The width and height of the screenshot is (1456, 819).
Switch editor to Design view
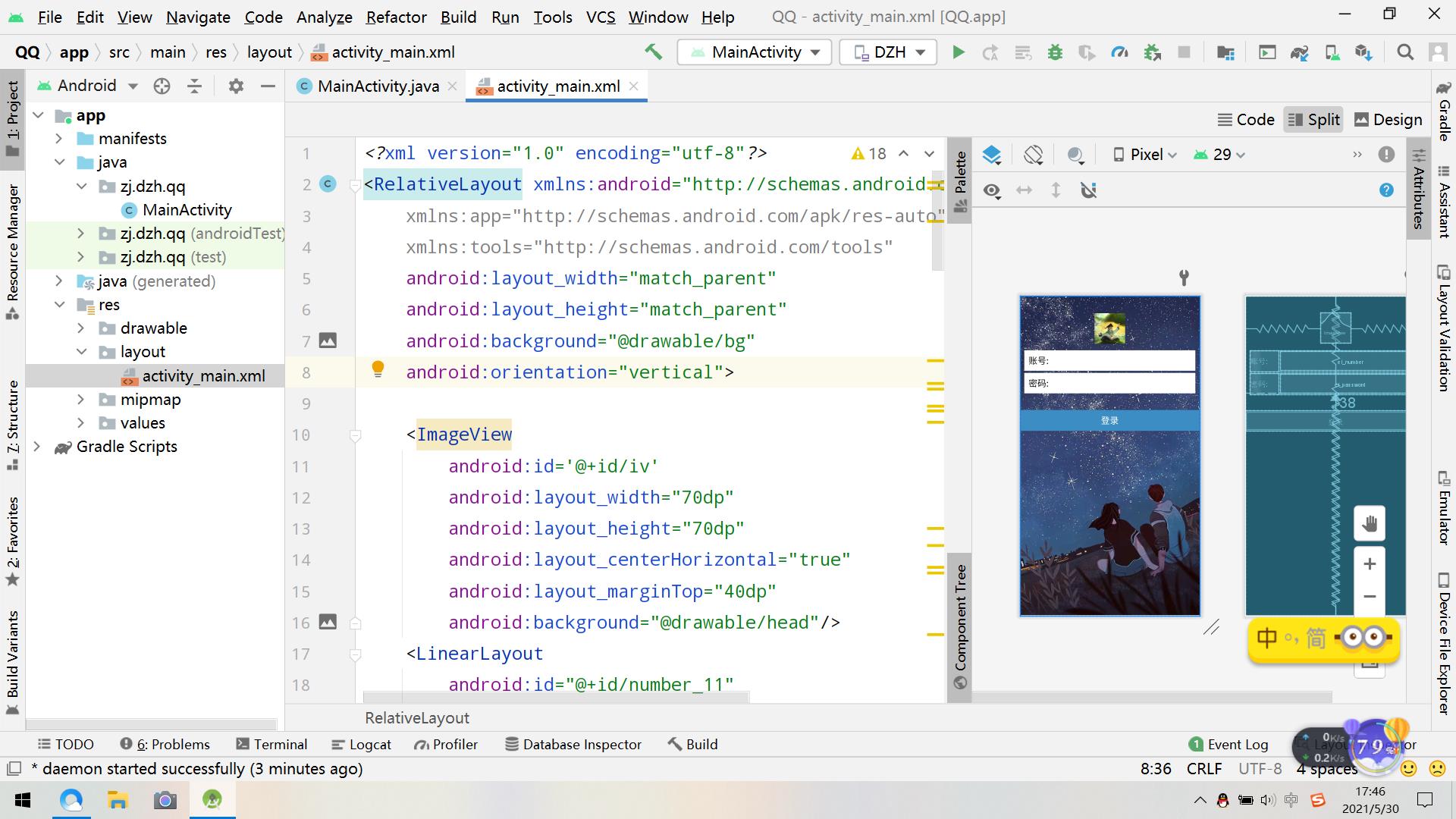(1388, 120)
